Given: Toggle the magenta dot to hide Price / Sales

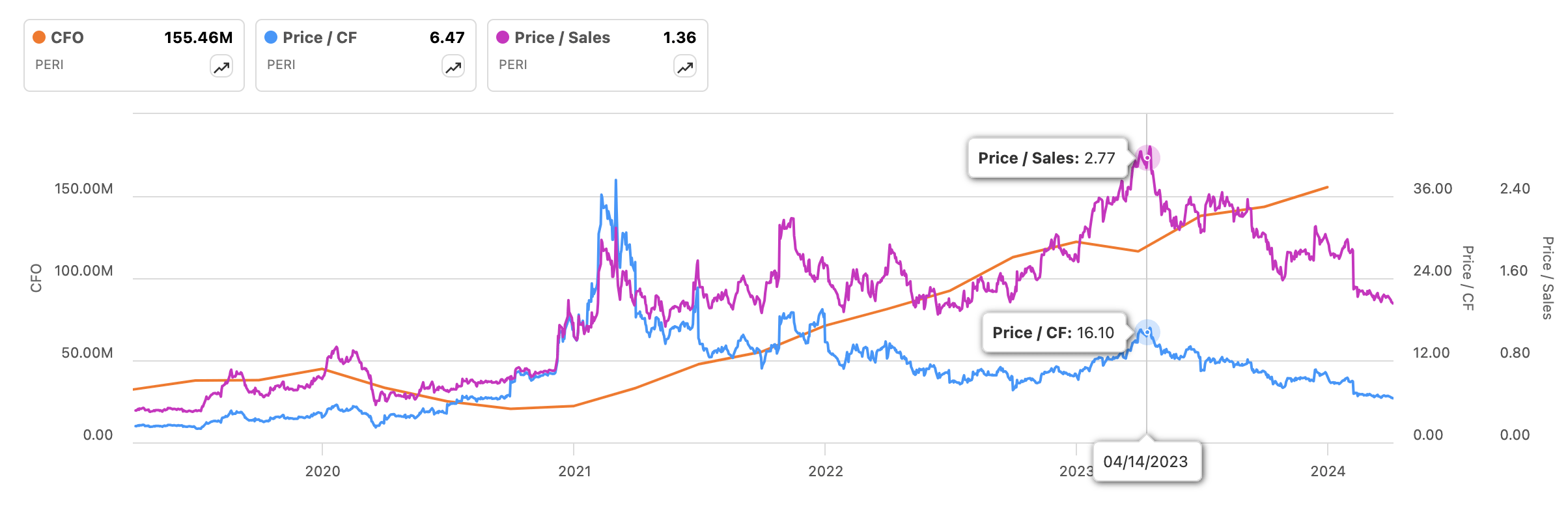Looking at the screenshot, I should [502, 37].
